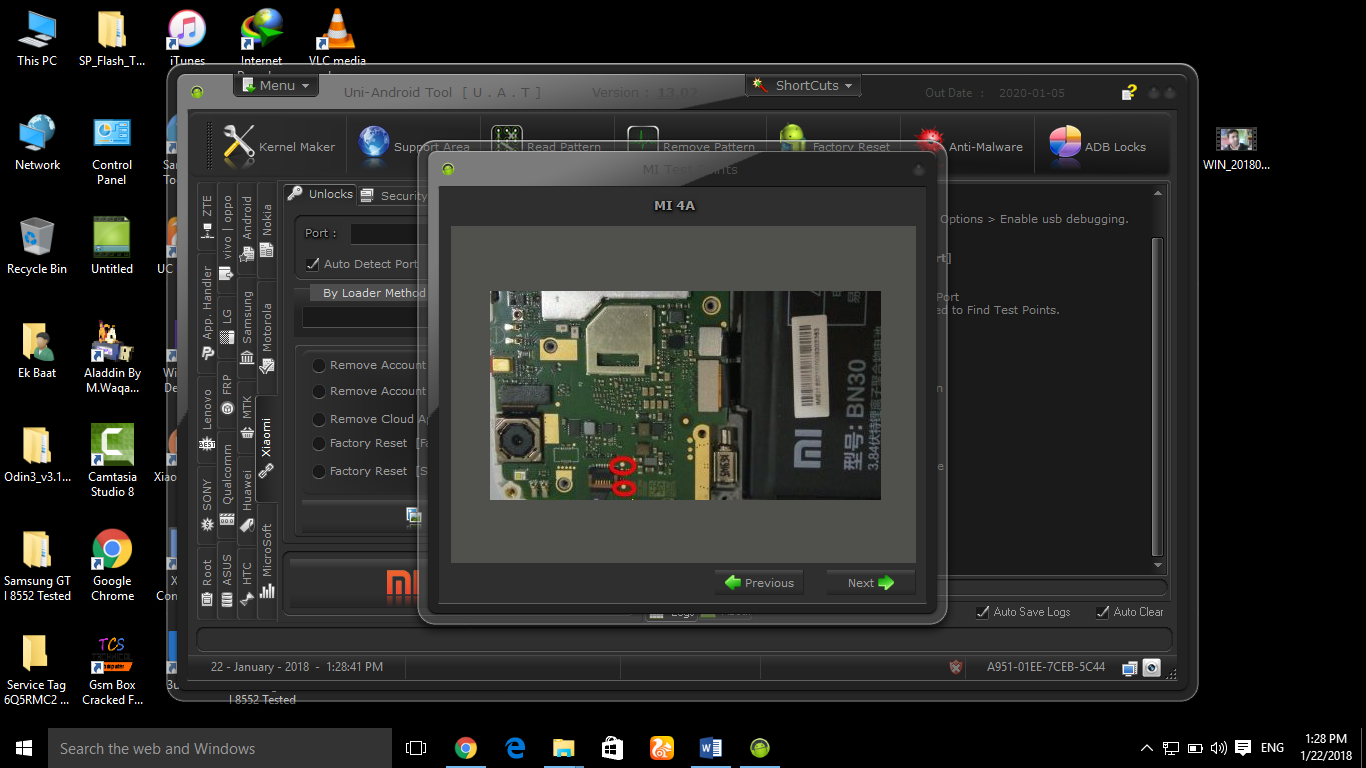Select the Unlocks tab
Image resolution: width=1366 pixels, height=768 pixels.
point(321,194)
